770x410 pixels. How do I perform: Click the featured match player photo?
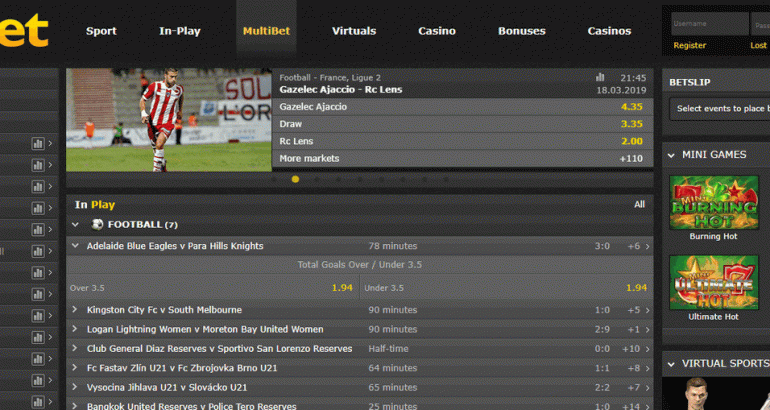click(x=168, y=119)
